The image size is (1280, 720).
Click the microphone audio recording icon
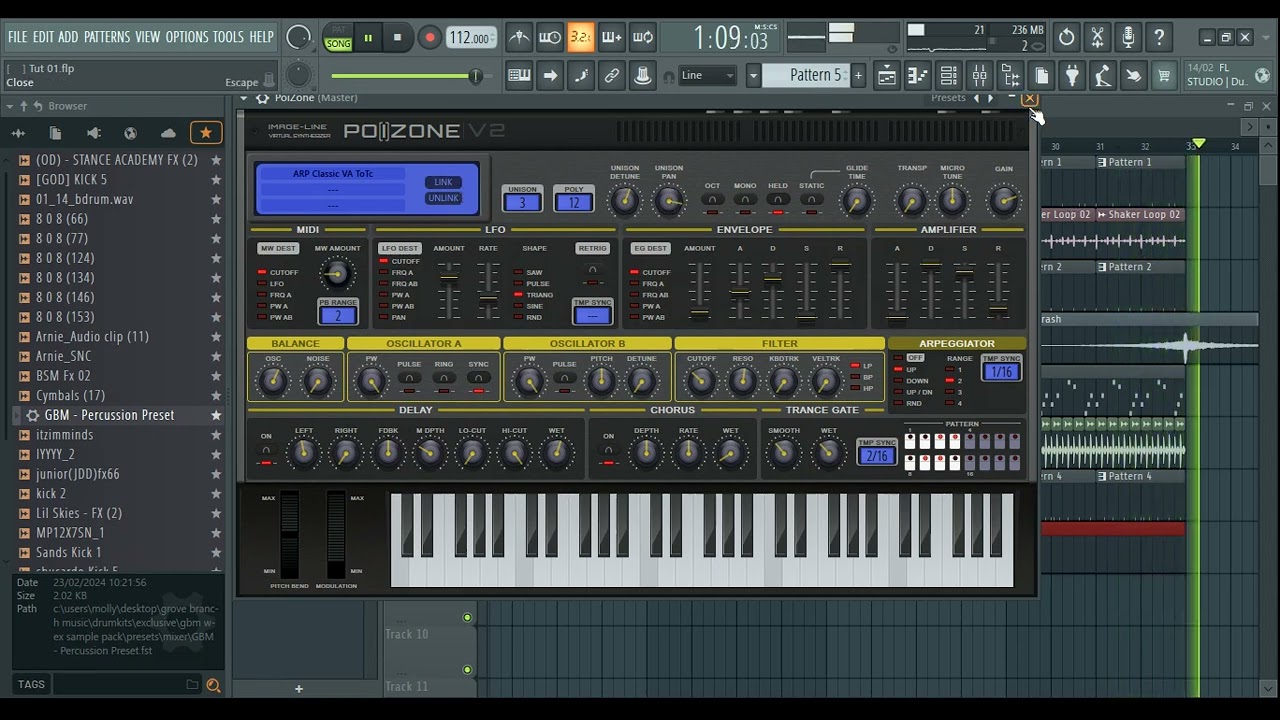point(1128,38)
